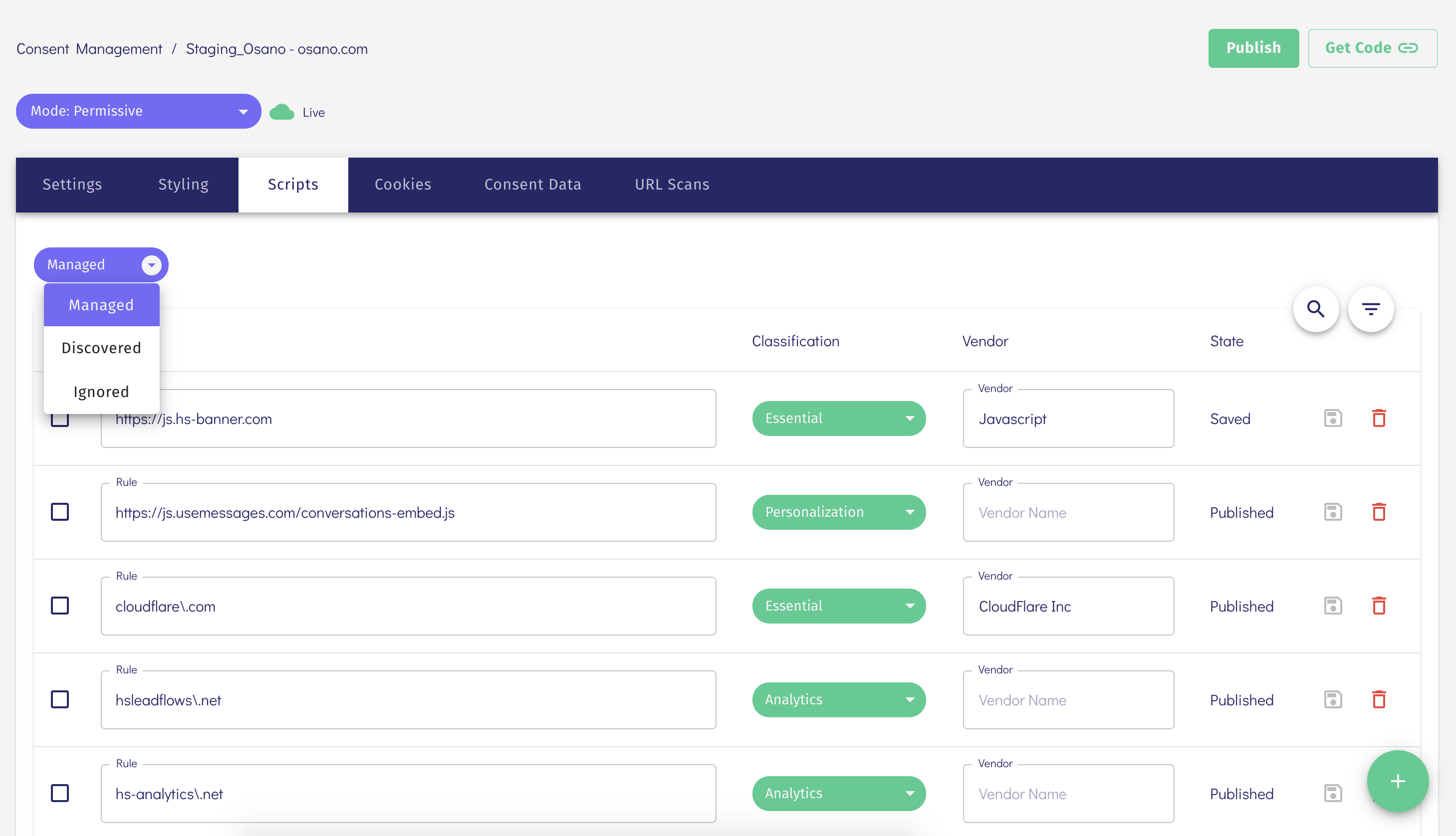
Task: Save the js.hs-banner.com rule row
Action: [1333, 418]
